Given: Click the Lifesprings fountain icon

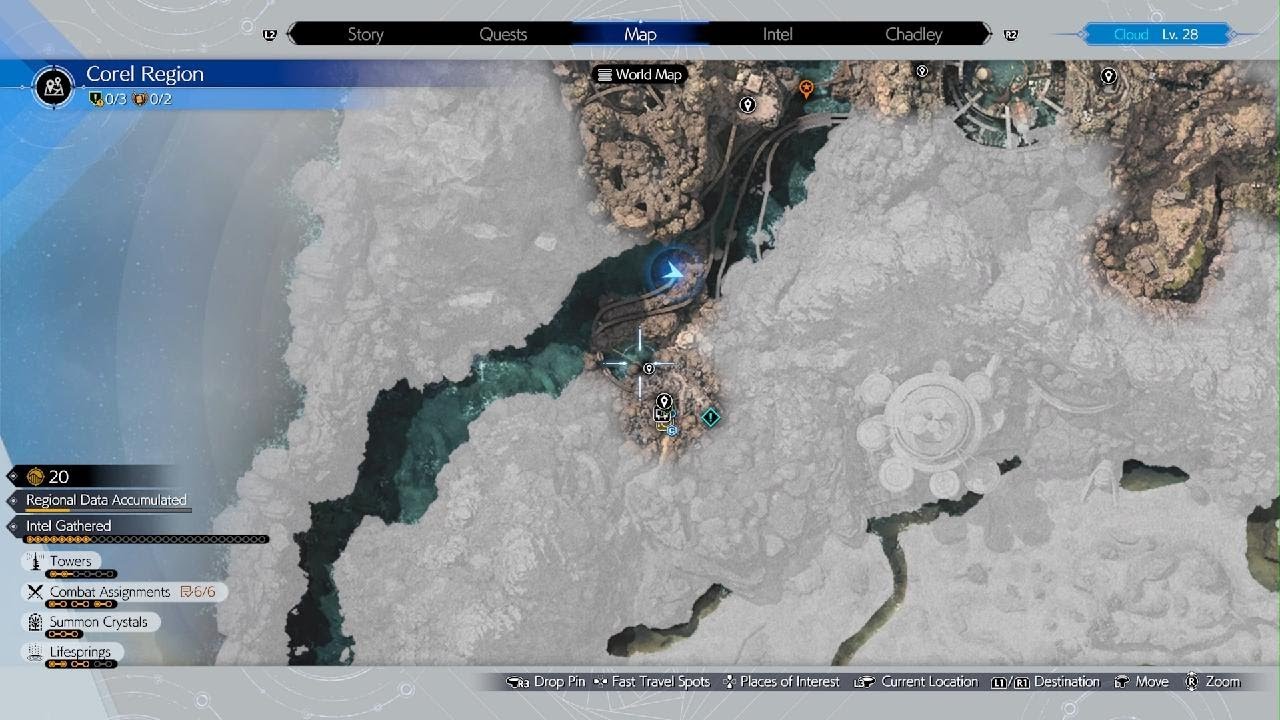Looking at the screenshot, I should 36,652.
